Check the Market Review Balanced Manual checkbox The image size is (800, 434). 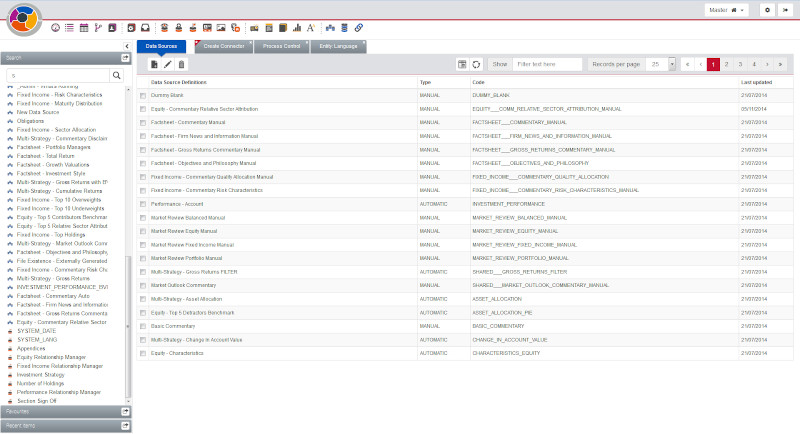tap(143, 218)
